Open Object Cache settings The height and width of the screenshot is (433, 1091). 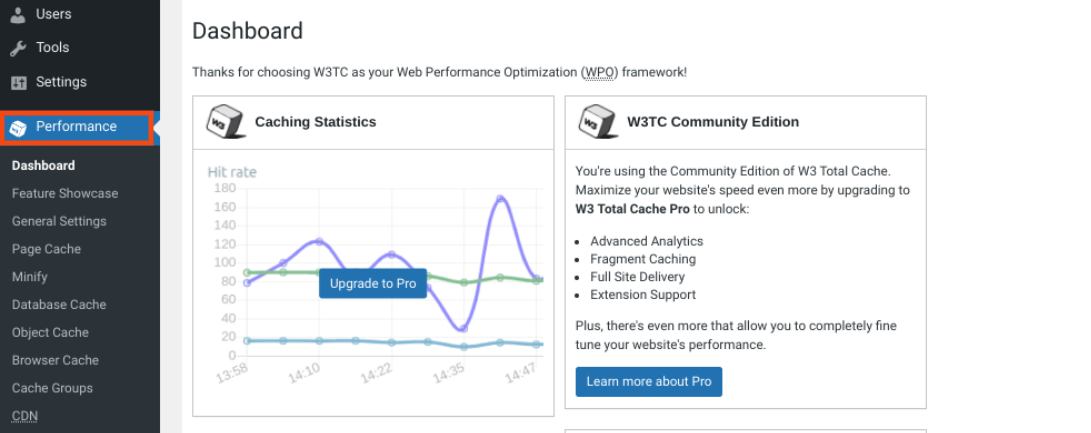[50, 333]
